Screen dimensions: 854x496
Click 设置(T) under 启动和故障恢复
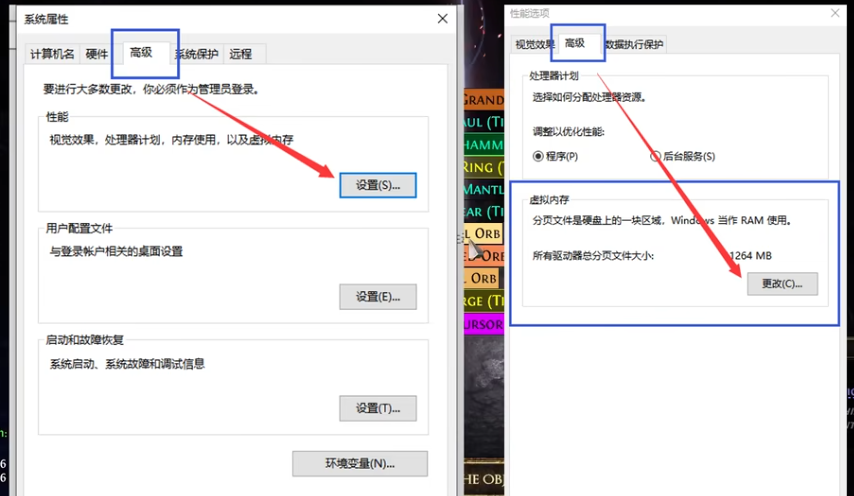click(x=377, y=408)
